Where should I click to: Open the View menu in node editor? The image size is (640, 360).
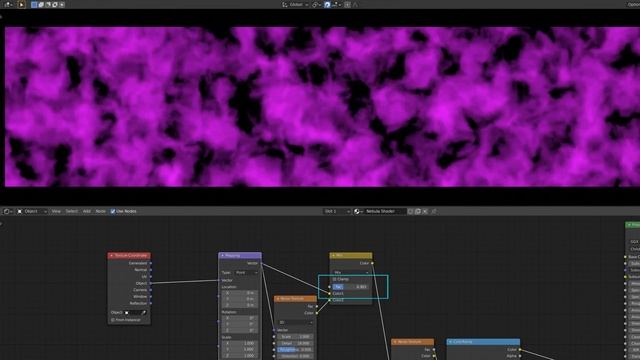pos(56,211)
